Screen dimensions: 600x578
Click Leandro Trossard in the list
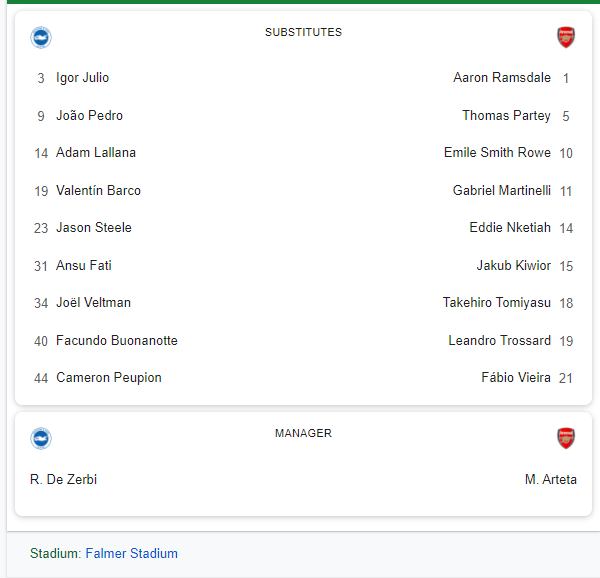pyautogui.click(x=499, y=340)
